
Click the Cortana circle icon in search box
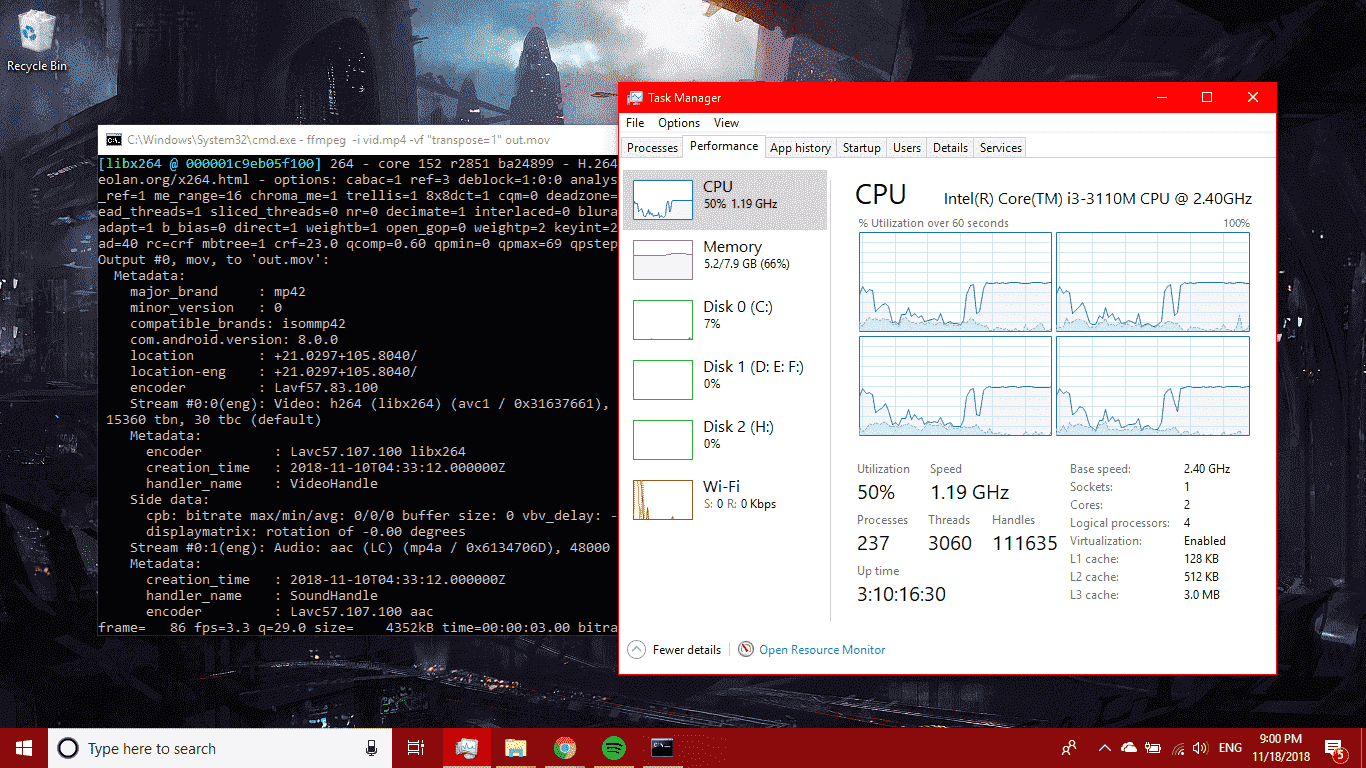tap(68, 748)
